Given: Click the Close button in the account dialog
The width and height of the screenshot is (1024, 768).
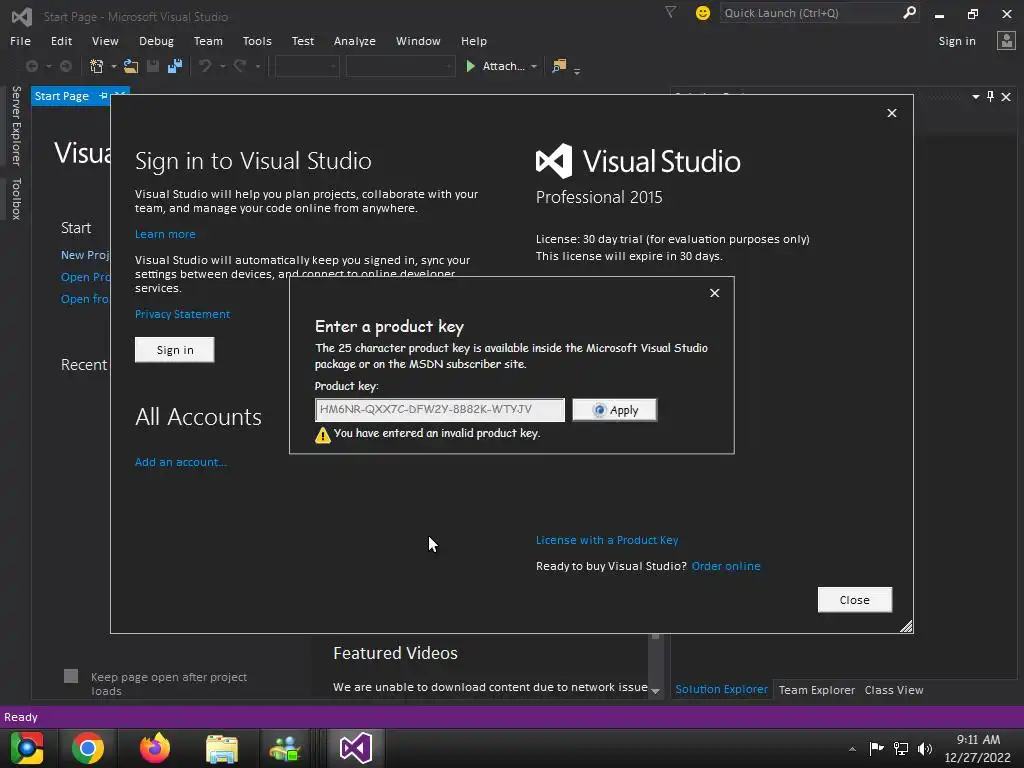Looking at the screenshot, I should click(x=854, y=600).
